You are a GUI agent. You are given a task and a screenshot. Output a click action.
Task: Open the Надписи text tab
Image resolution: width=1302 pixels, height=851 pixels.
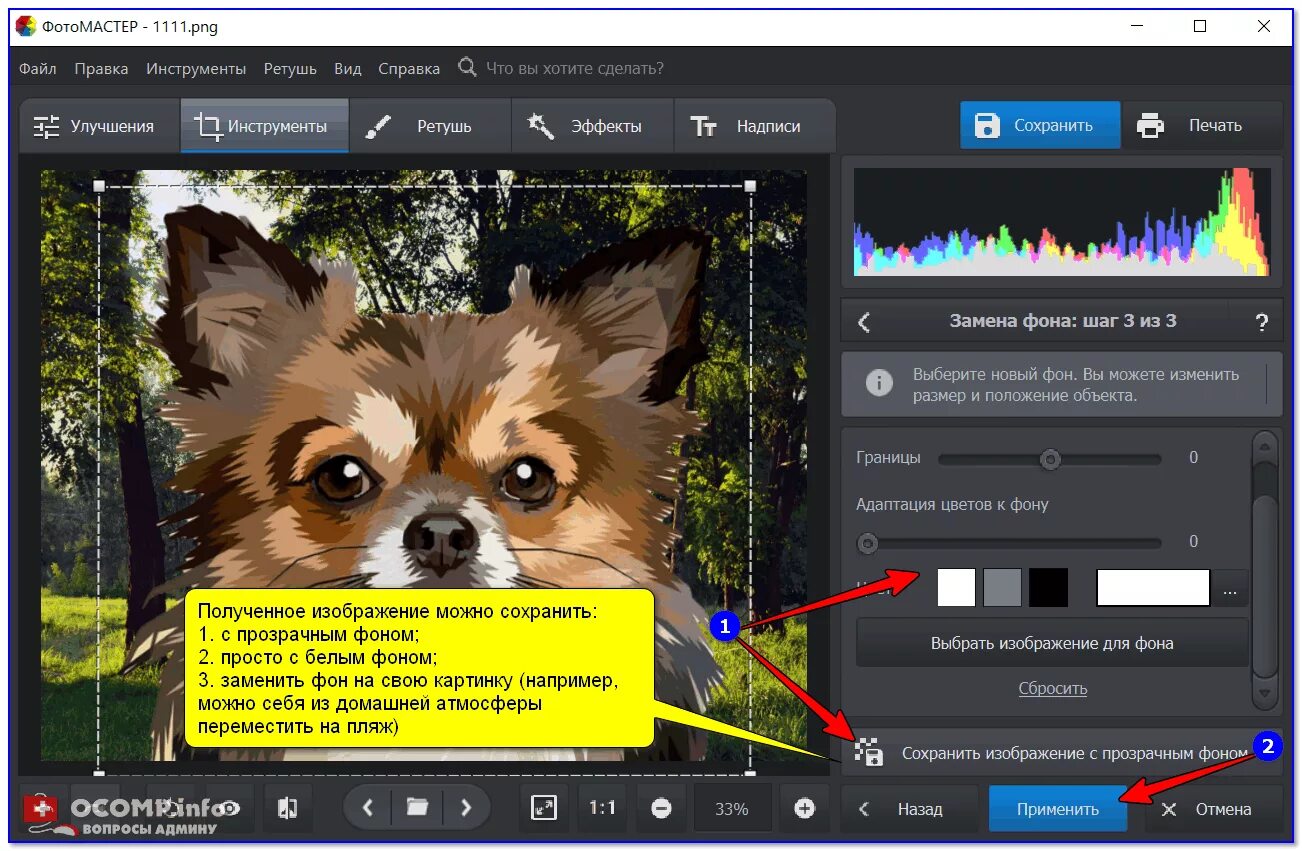coord(754,127)
